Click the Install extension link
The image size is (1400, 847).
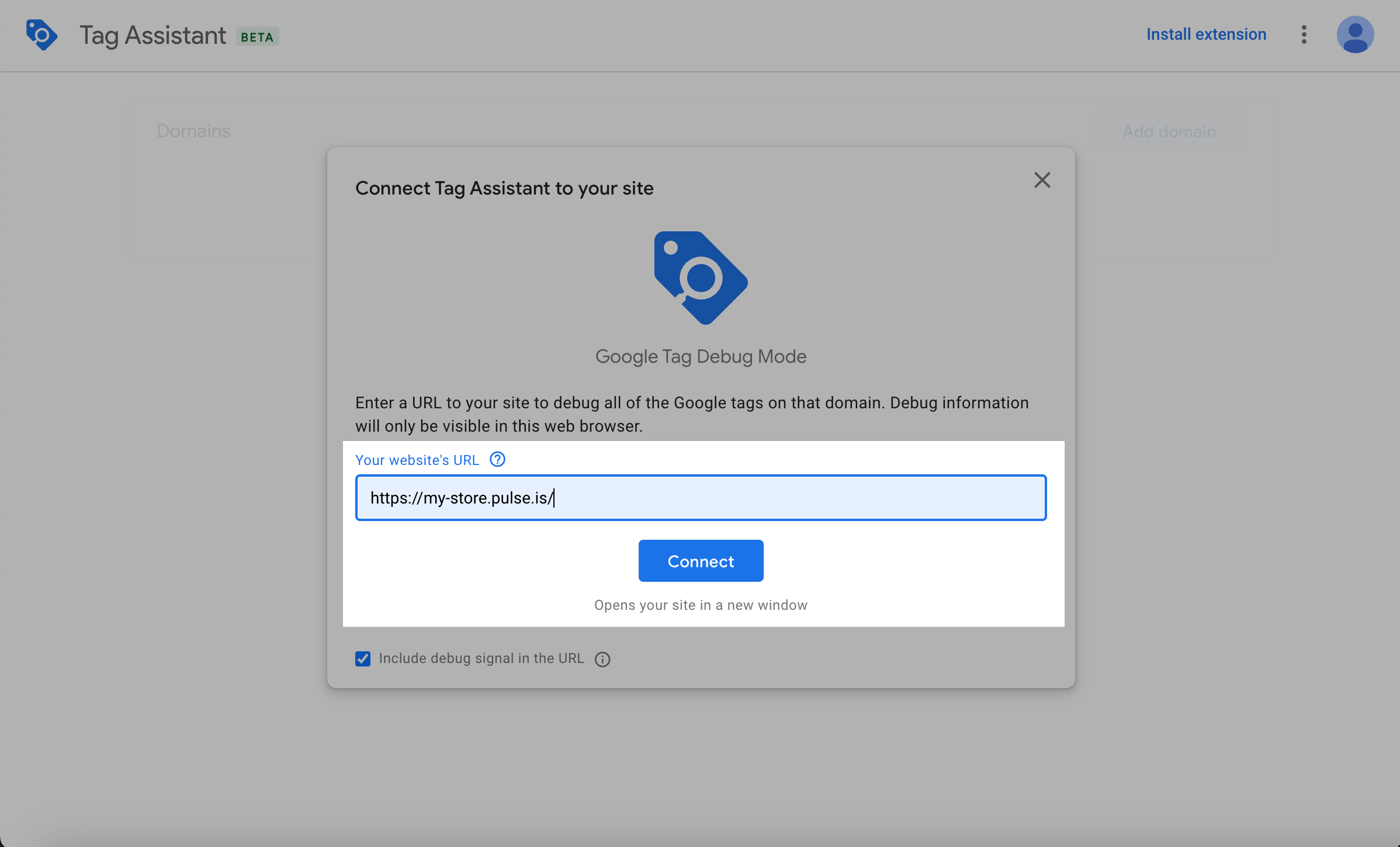tap(1206, 34)
